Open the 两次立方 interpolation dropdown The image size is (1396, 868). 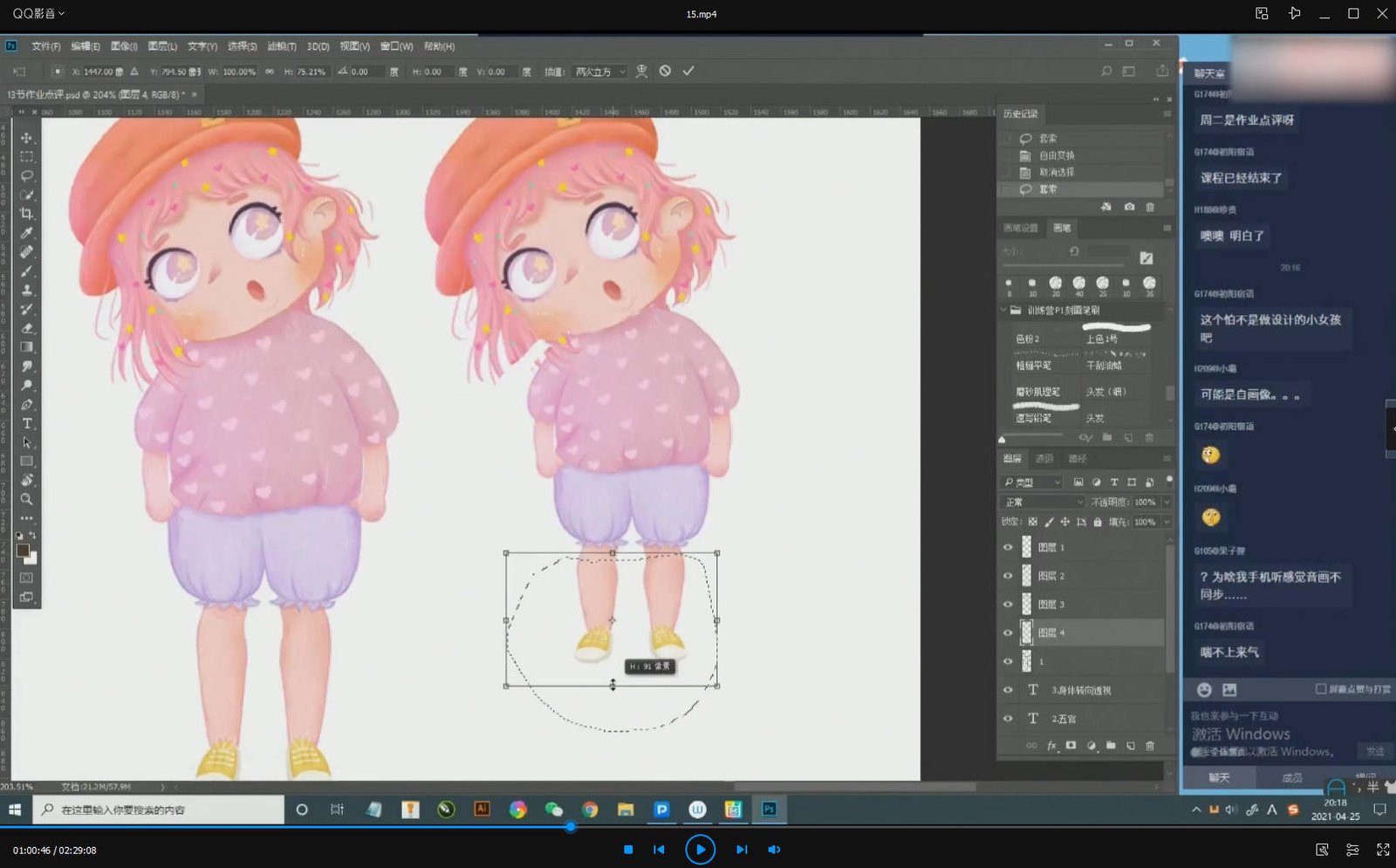(x=599, y=72)
